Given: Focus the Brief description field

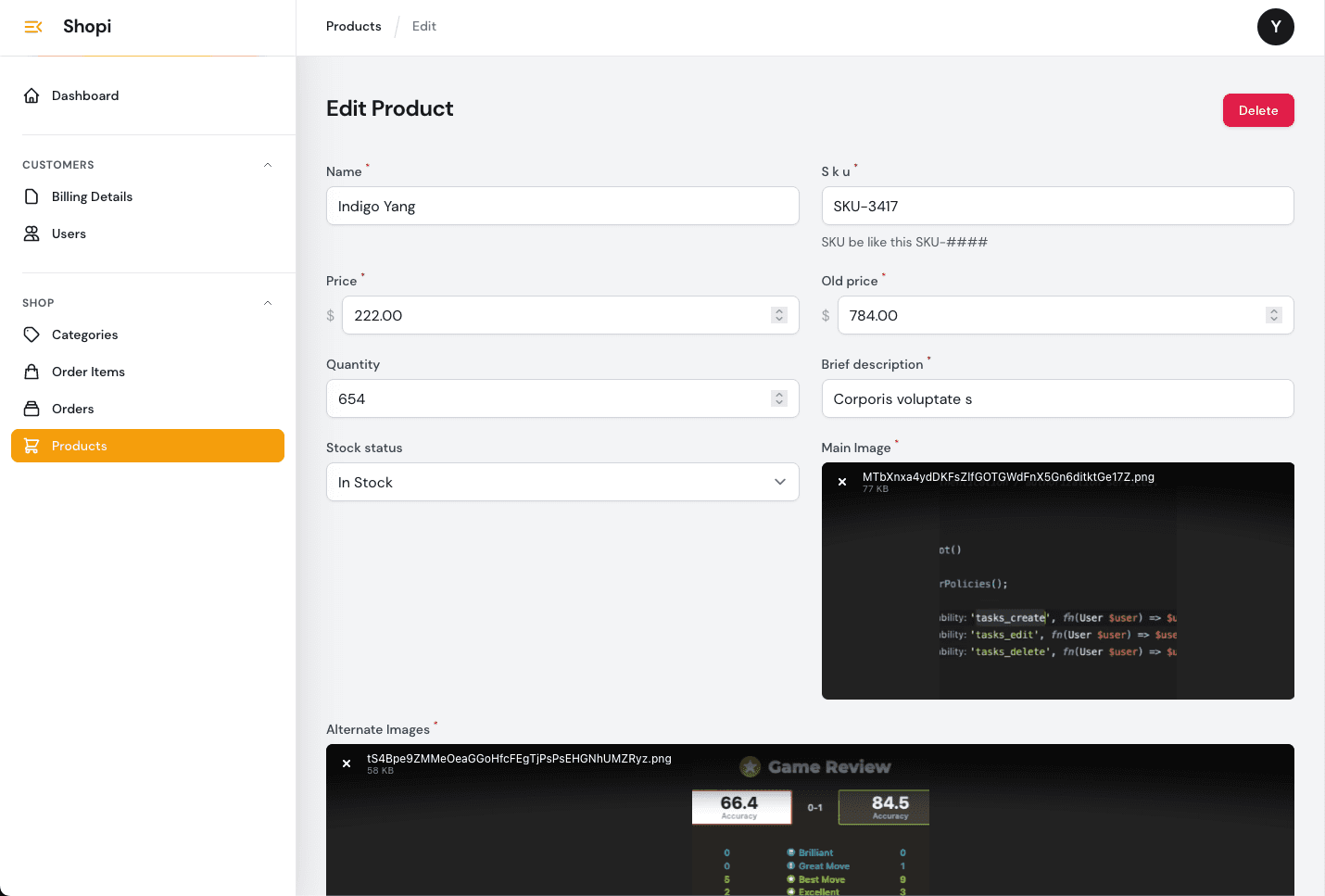Looking at the screenshot, I should (x=1057, y=398).
